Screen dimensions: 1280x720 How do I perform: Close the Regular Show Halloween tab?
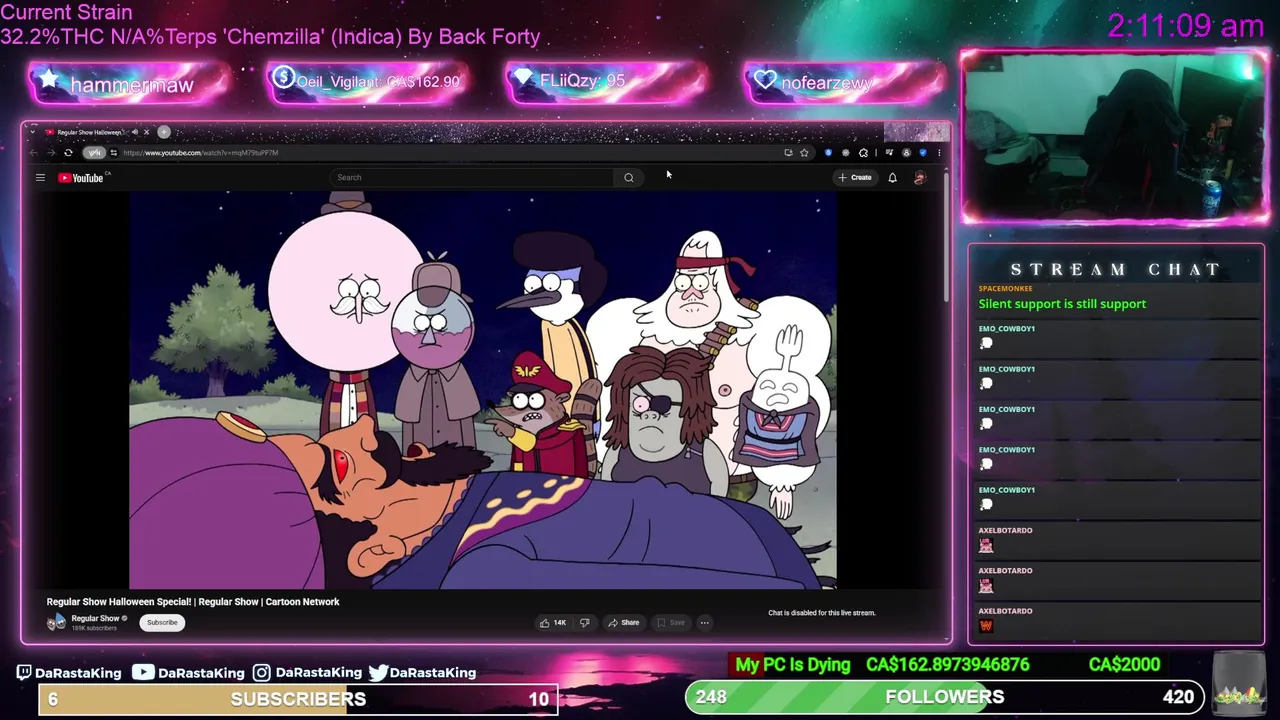[x=146, y=132]
